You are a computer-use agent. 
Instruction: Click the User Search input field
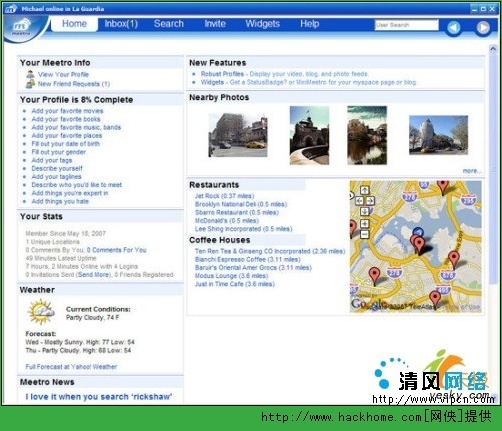(407, 25)
